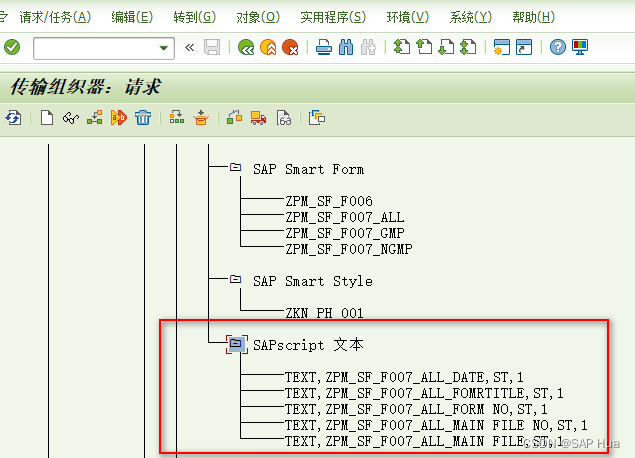The image size is (635, 458).
Task: Go to Previous Page icon
Action: coord(424,47)
